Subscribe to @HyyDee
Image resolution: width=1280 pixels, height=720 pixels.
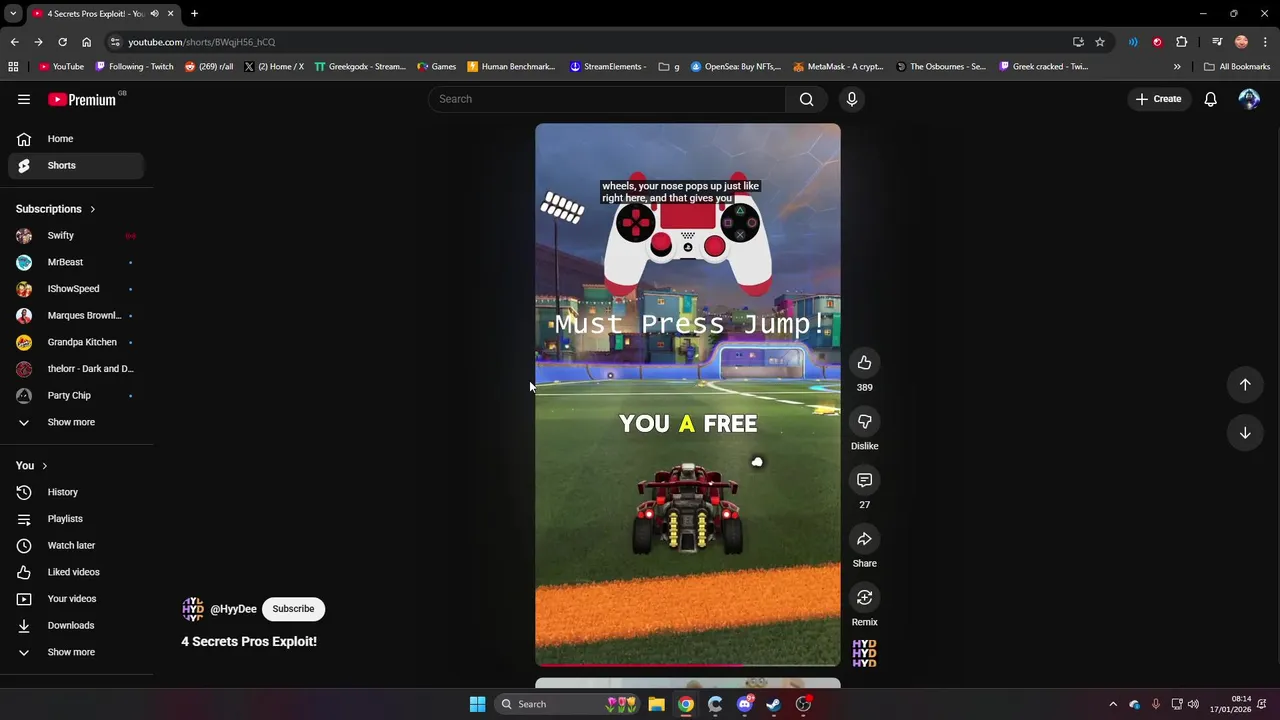[293, 609]
